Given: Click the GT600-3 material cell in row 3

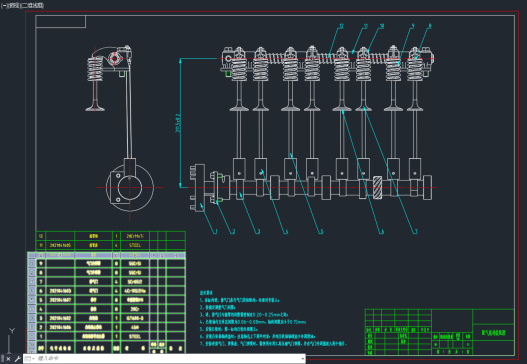Looking at the screenshot, I should (x=135, y=318).
